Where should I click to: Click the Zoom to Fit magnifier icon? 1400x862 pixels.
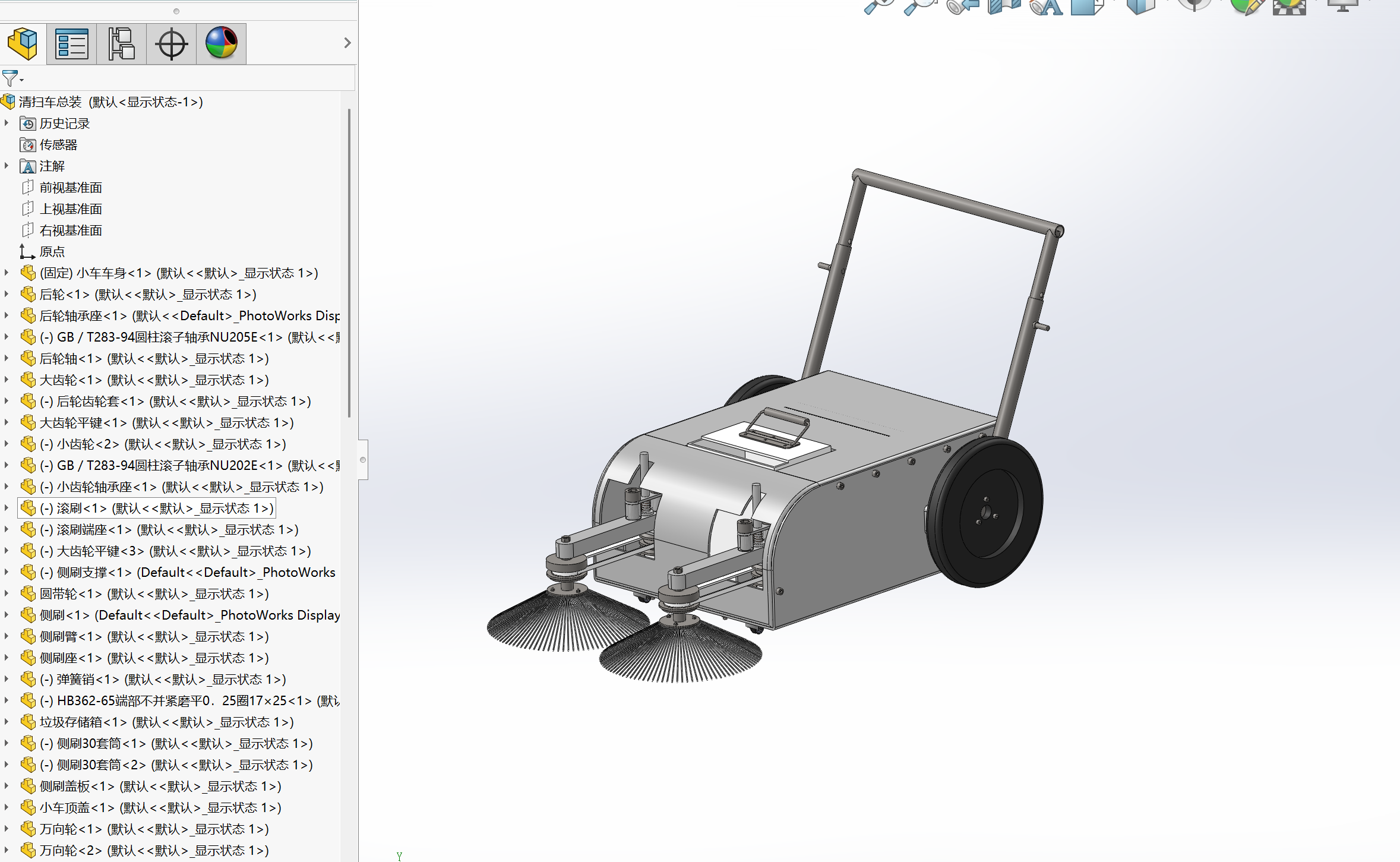coord(878,6)
